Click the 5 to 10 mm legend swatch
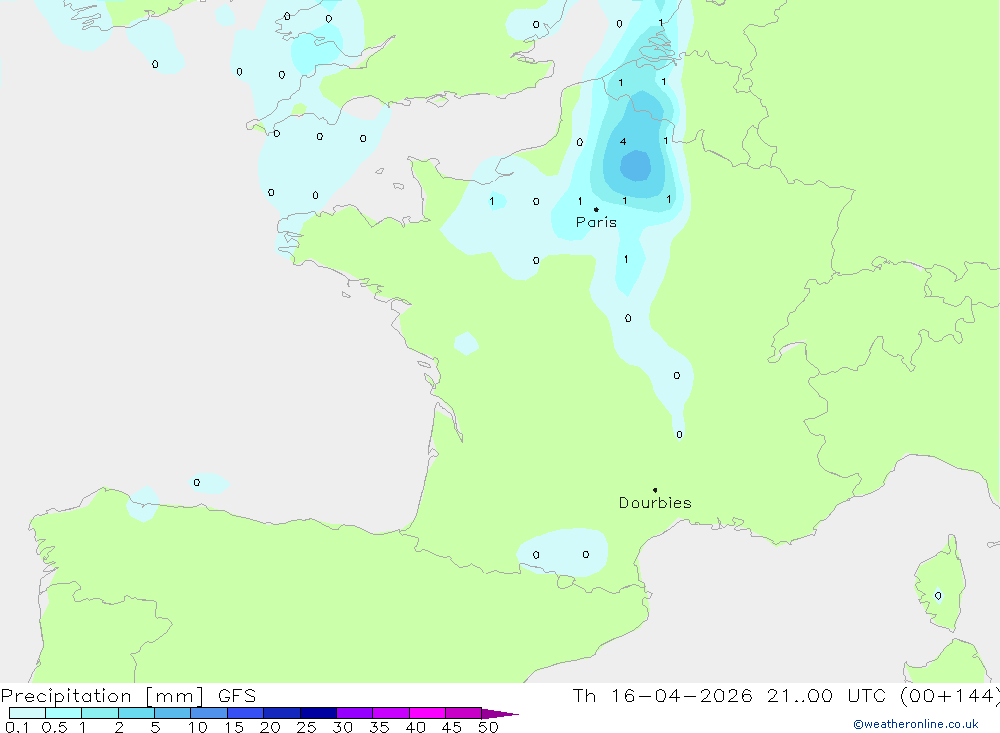This screenshot has width=1000, height=733. 172,713
